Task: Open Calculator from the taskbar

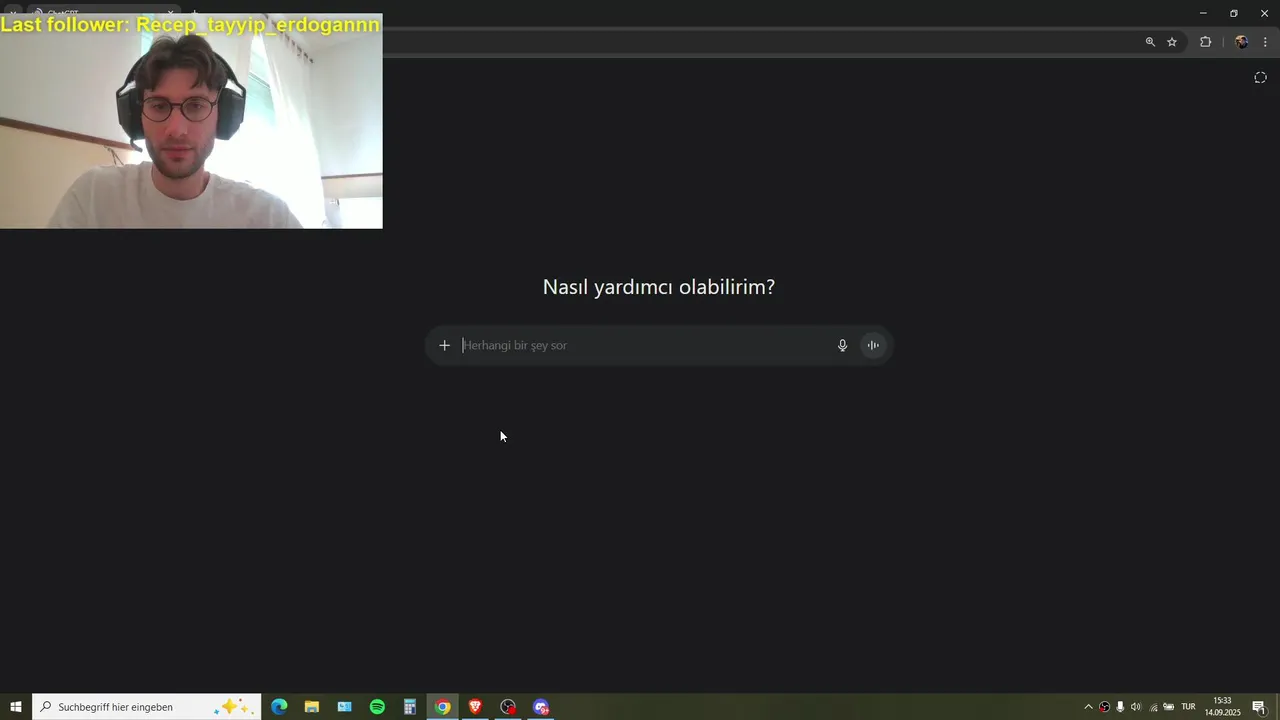Action: click(410, 707)
